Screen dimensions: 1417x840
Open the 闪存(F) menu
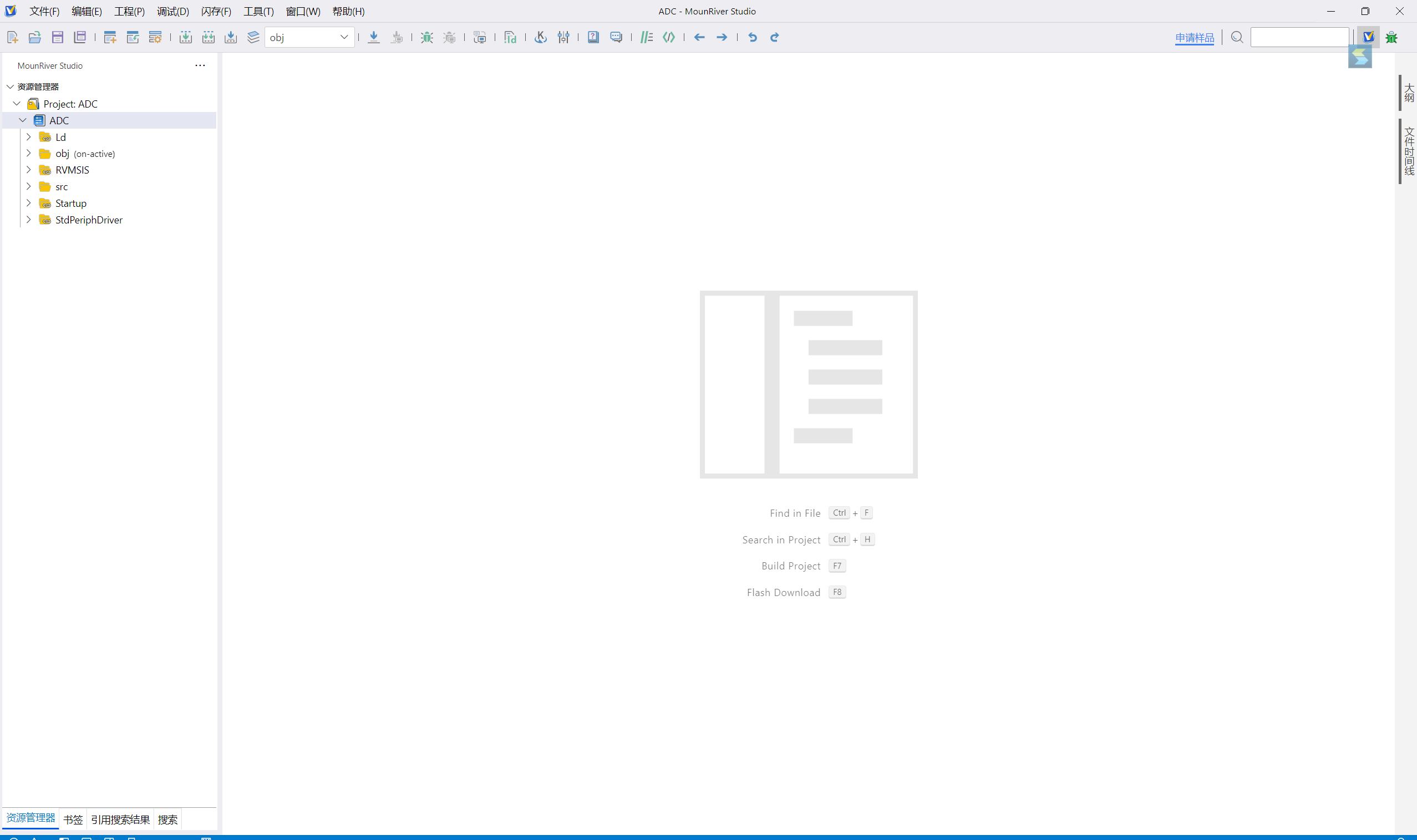pos(216,11)
